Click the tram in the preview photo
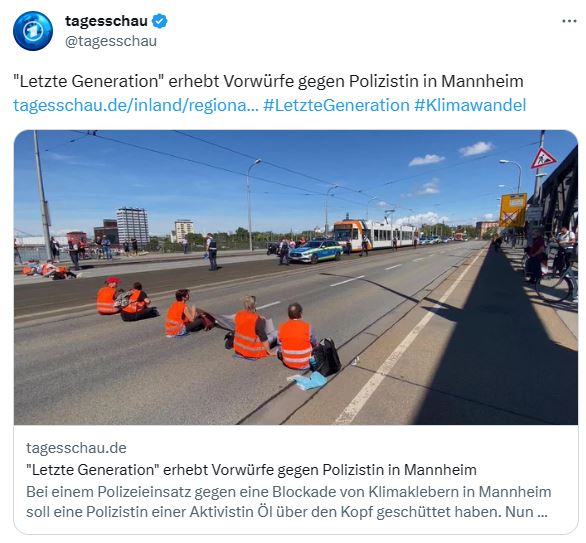 (375, 235)
